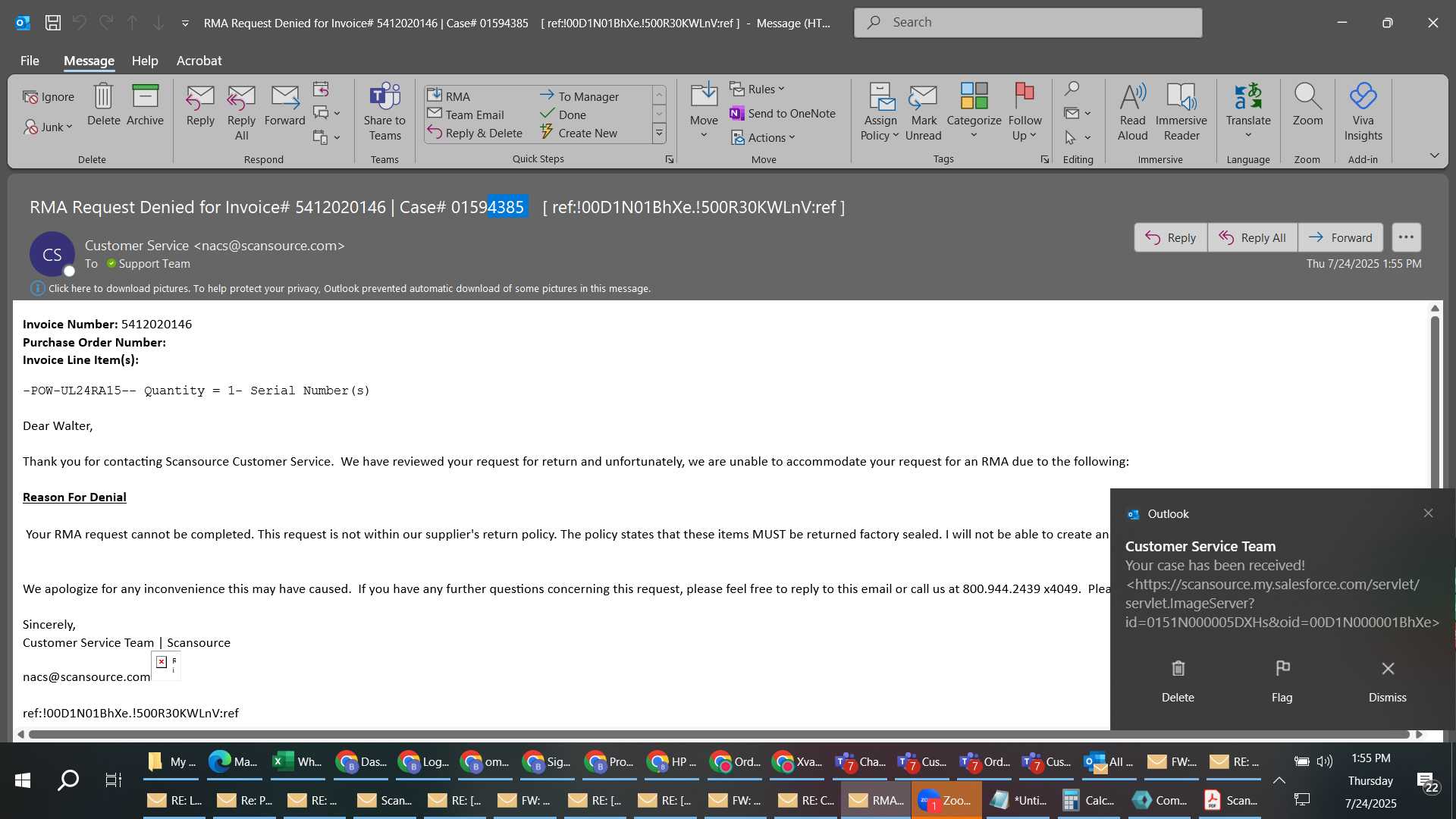Delete message from Outlook notification
1456x819 pixels.
pos(1178,681)
